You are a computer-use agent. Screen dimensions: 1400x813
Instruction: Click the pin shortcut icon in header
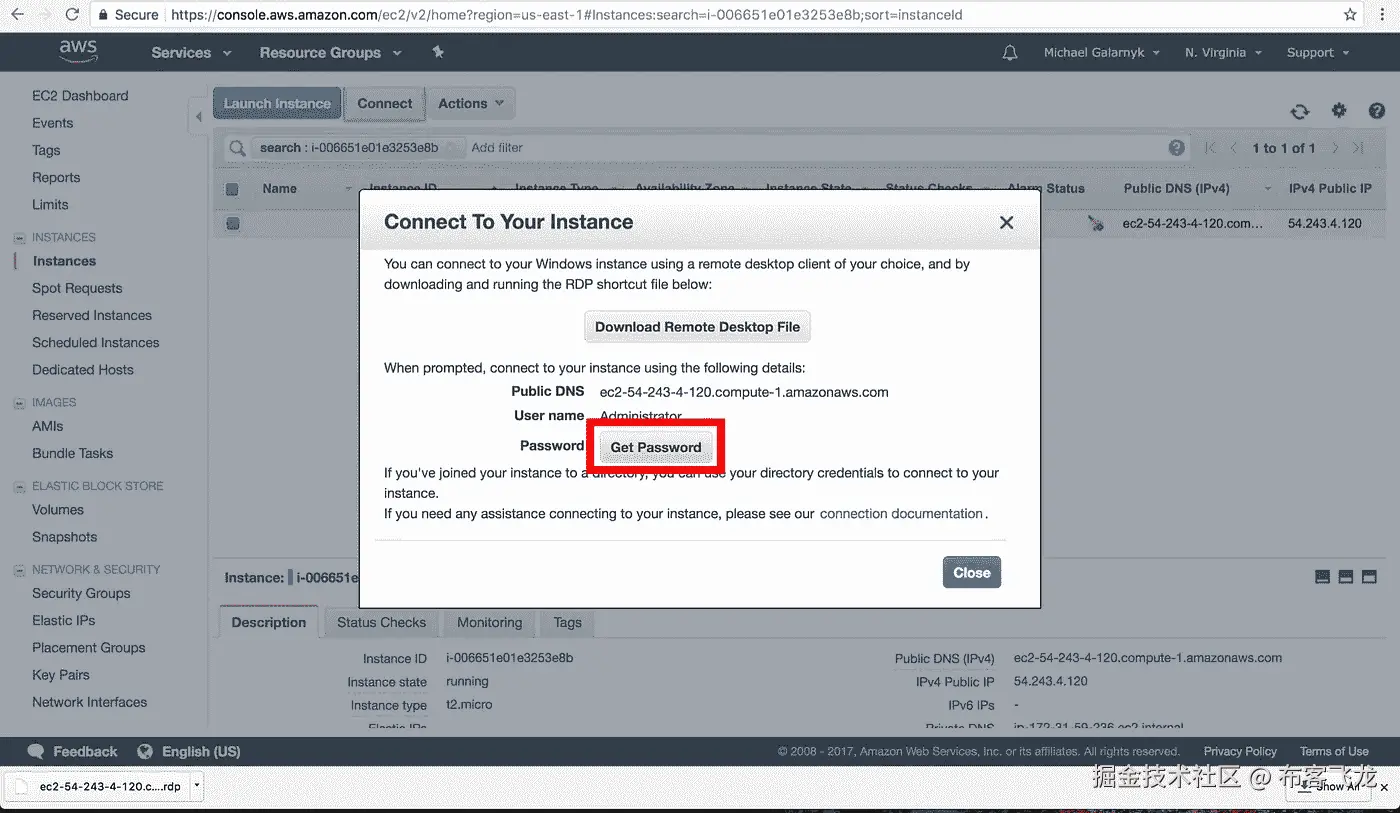[x=438, y=52]
